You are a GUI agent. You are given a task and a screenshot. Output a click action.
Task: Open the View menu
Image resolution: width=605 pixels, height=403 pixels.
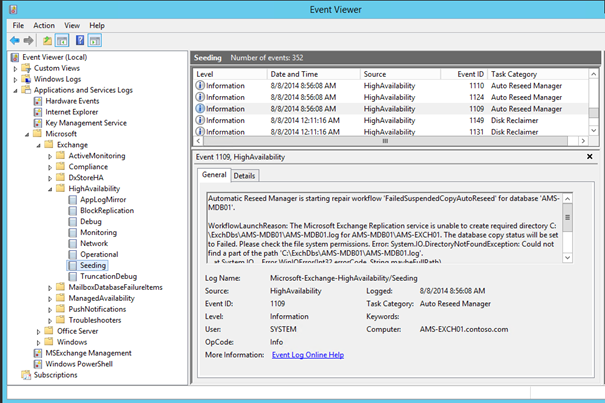coord(70,25)
